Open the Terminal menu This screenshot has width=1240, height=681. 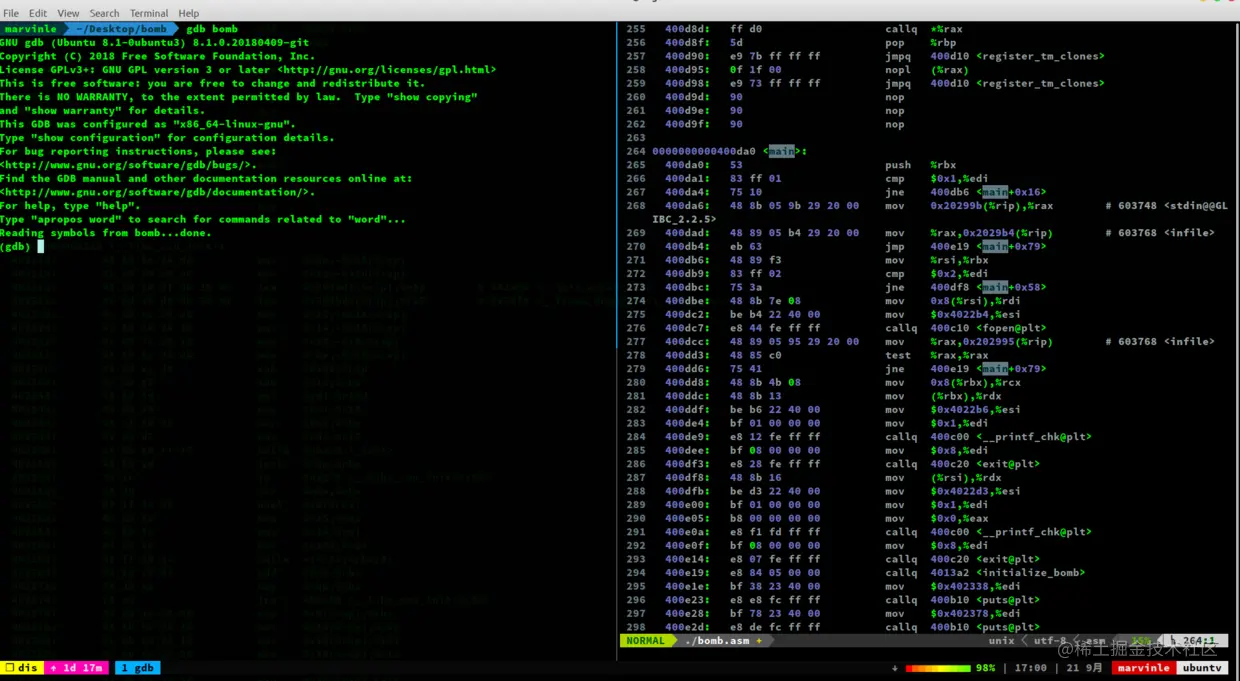click(149, 13)
